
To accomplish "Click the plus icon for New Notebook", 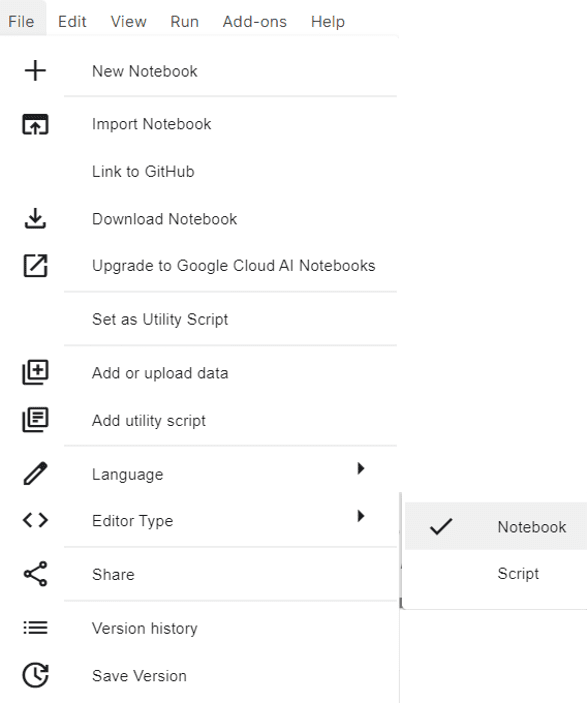I will coord(35,71).
